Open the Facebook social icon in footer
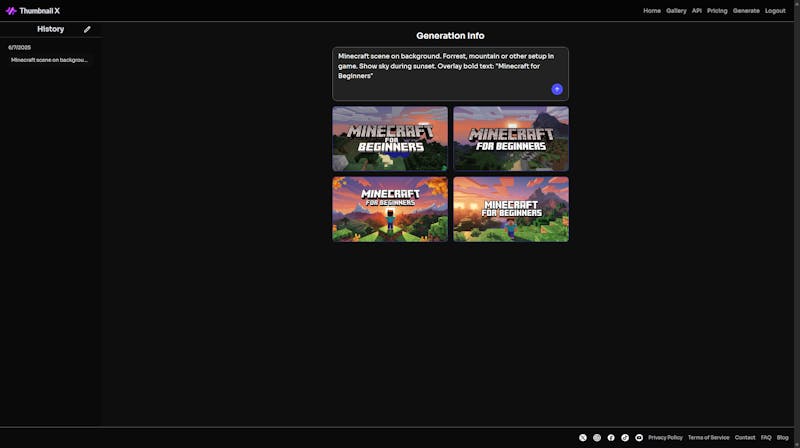The image size is (800, 448). pos(611,437)
